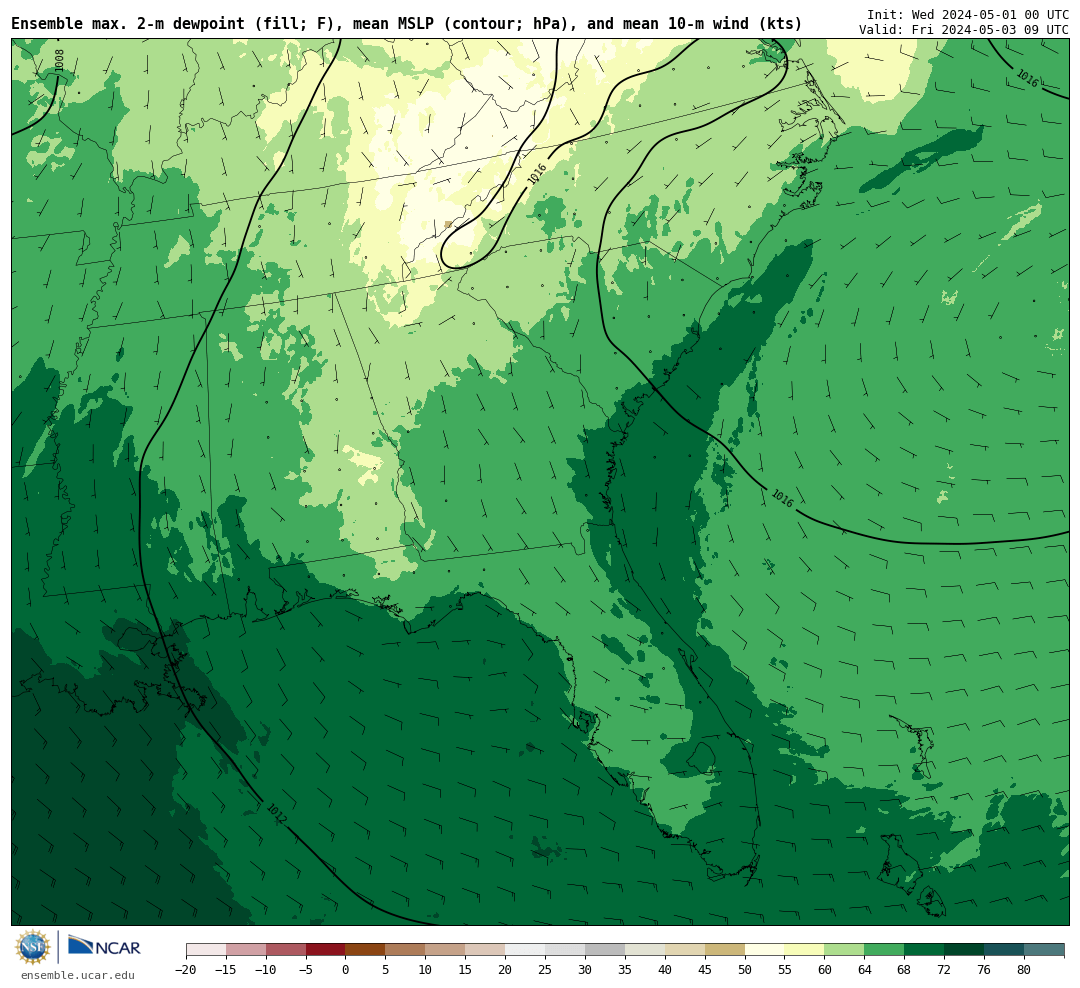Pick the 76 to 80 dark teal swatch

[x=1005, y=950]
